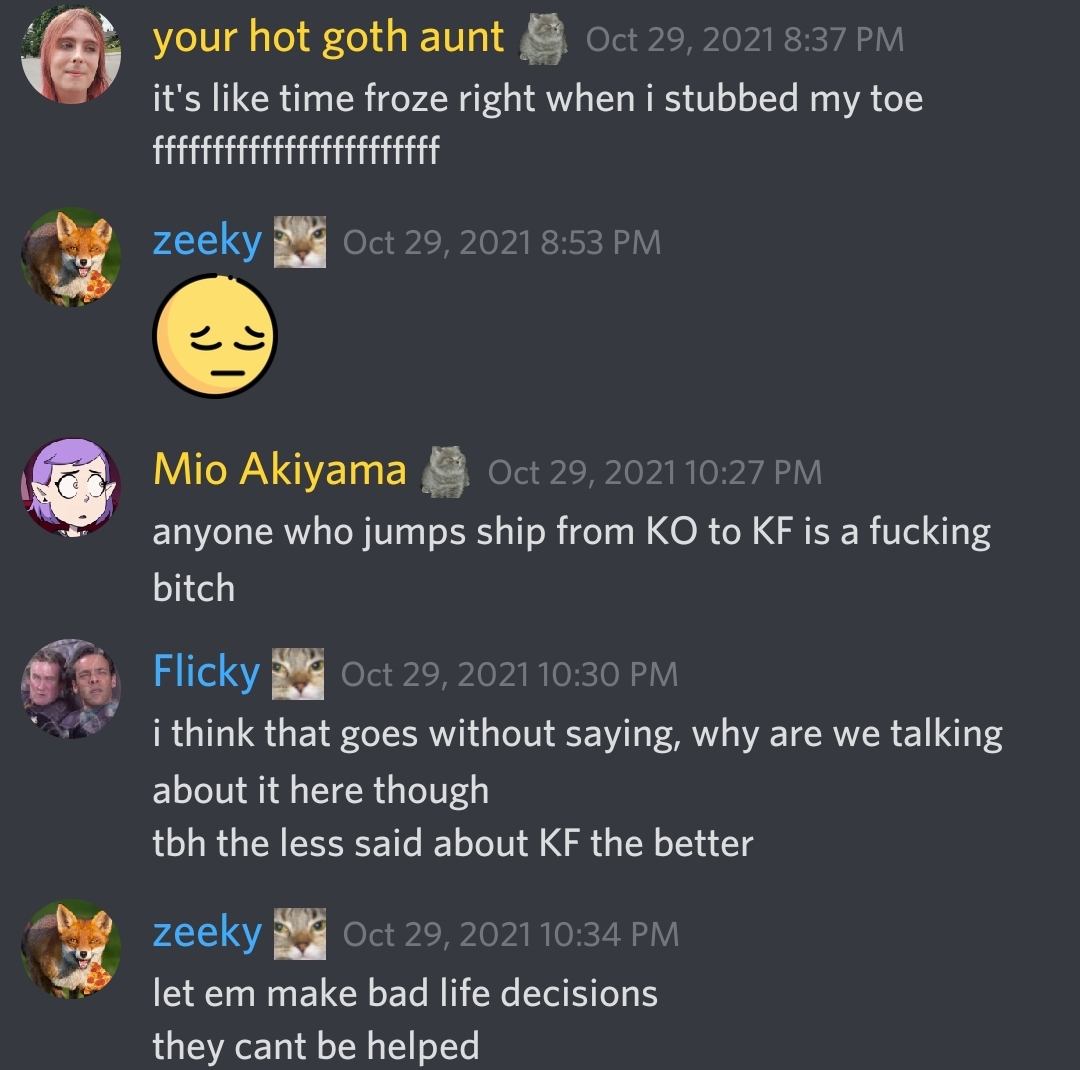Open Mio Akiyama username
This screenshot has width=1080, height=1070.
point(280,470)
